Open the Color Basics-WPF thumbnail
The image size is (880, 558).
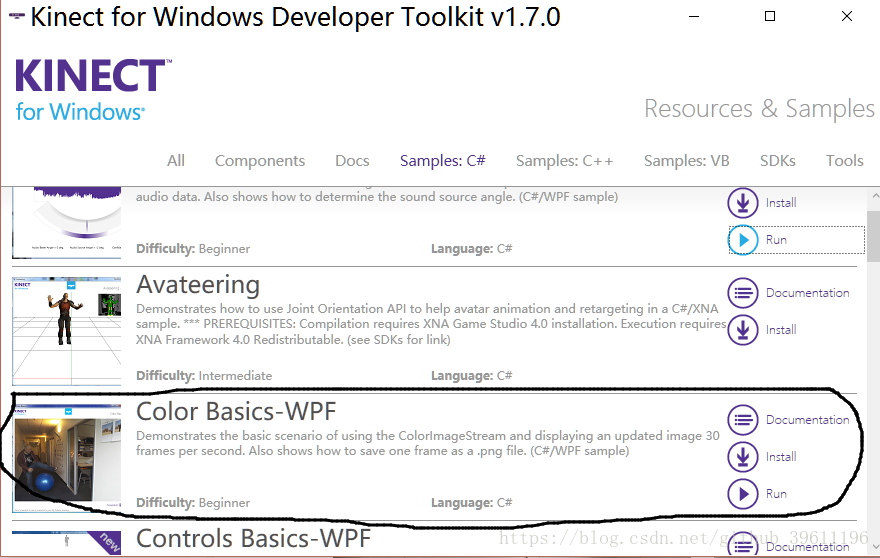(x=67, y=458)
